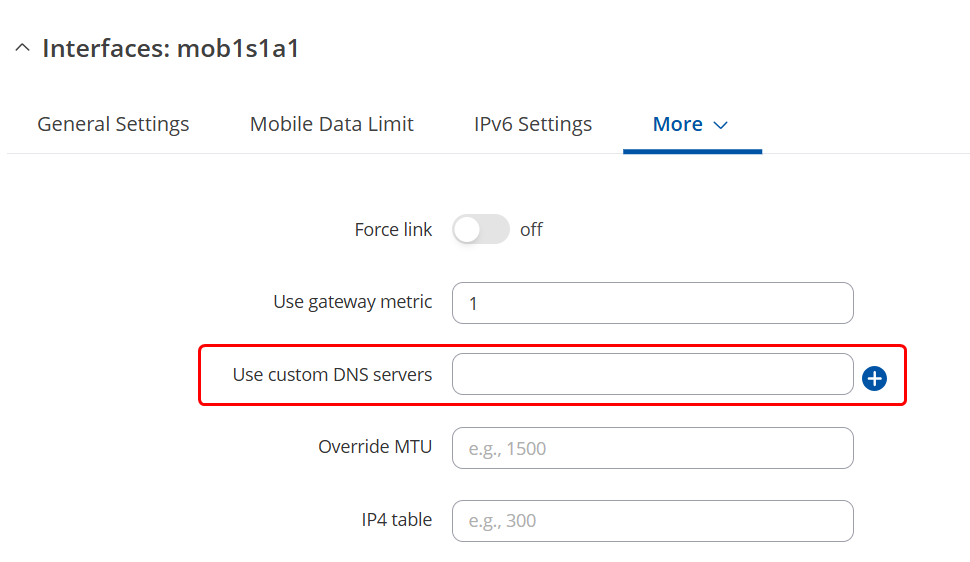
Task: Click the Use custom DNS servers label
Action: (332, 375)
